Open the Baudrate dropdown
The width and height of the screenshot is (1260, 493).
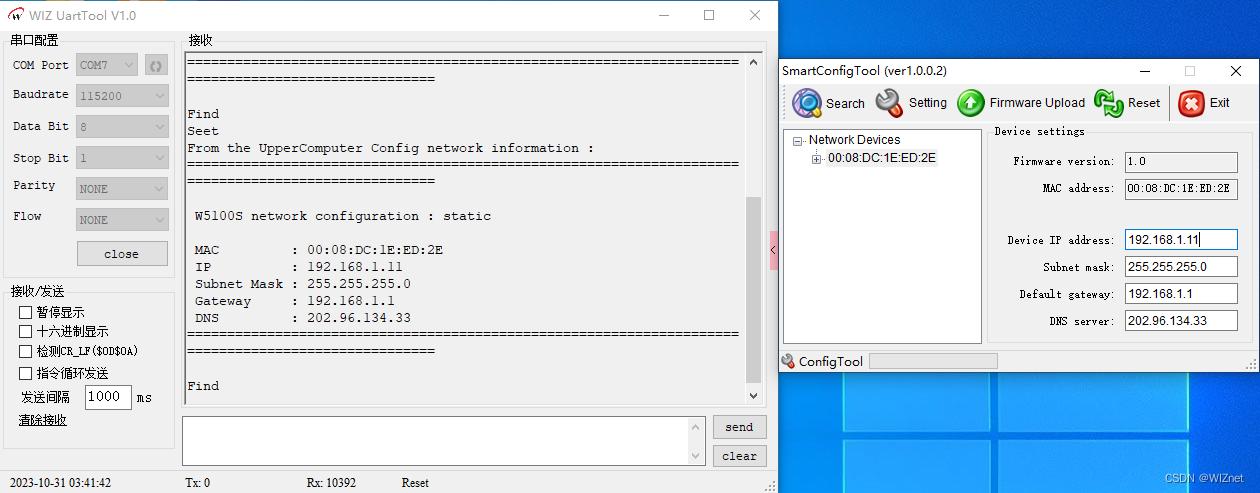coord(122,96)
